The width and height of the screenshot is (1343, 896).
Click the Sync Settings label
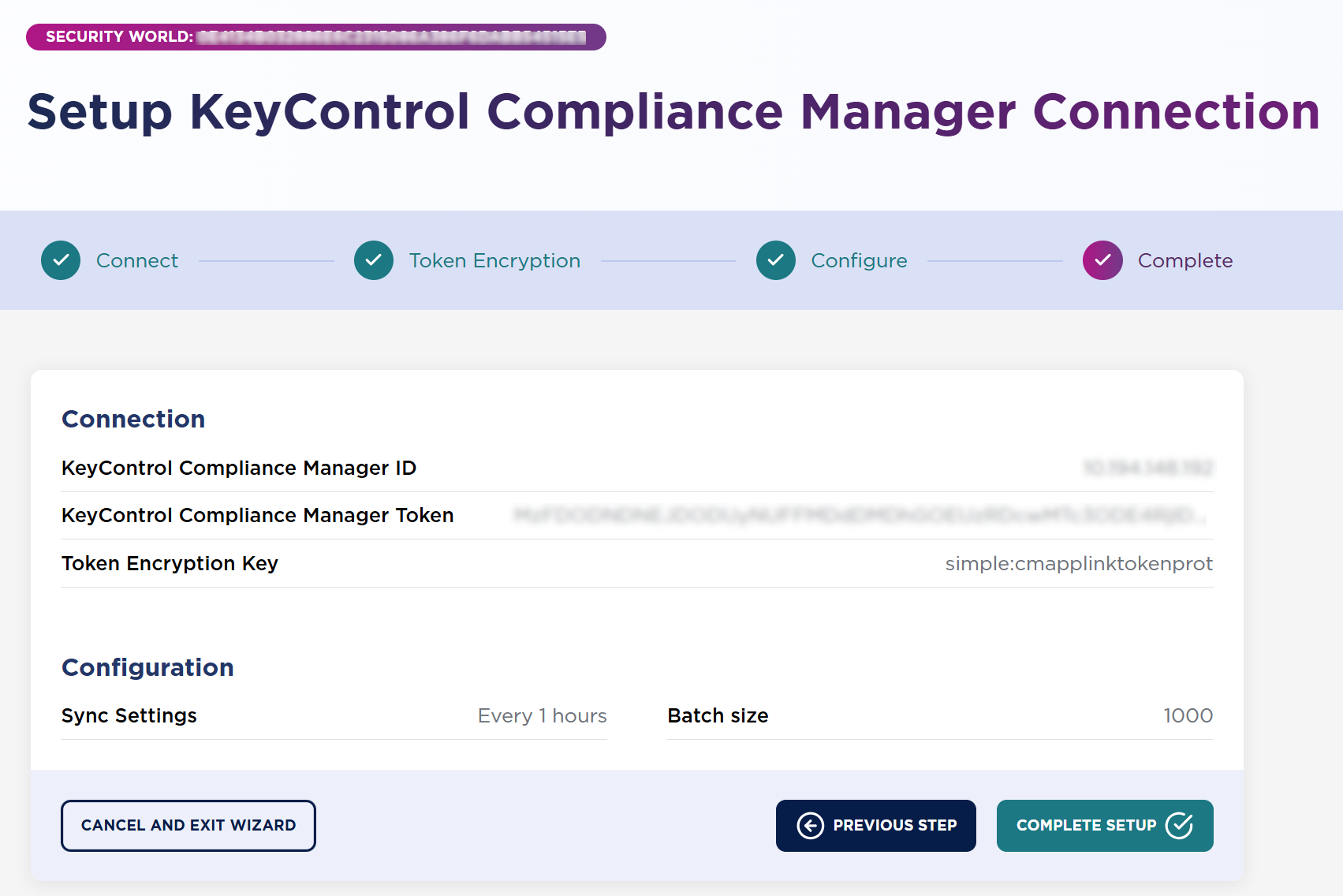pos(129,715)
